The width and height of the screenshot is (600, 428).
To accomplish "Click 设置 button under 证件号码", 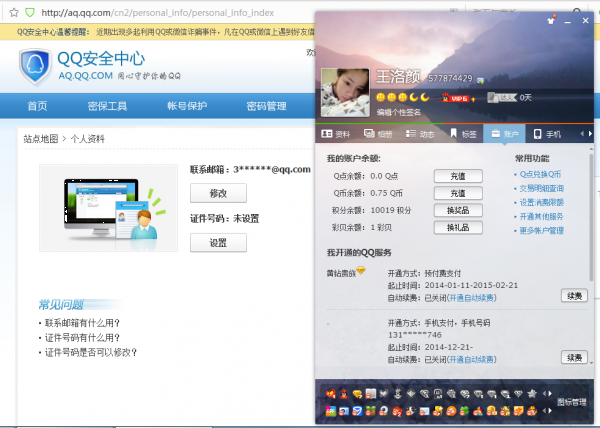I will click(x=218, y=242).
